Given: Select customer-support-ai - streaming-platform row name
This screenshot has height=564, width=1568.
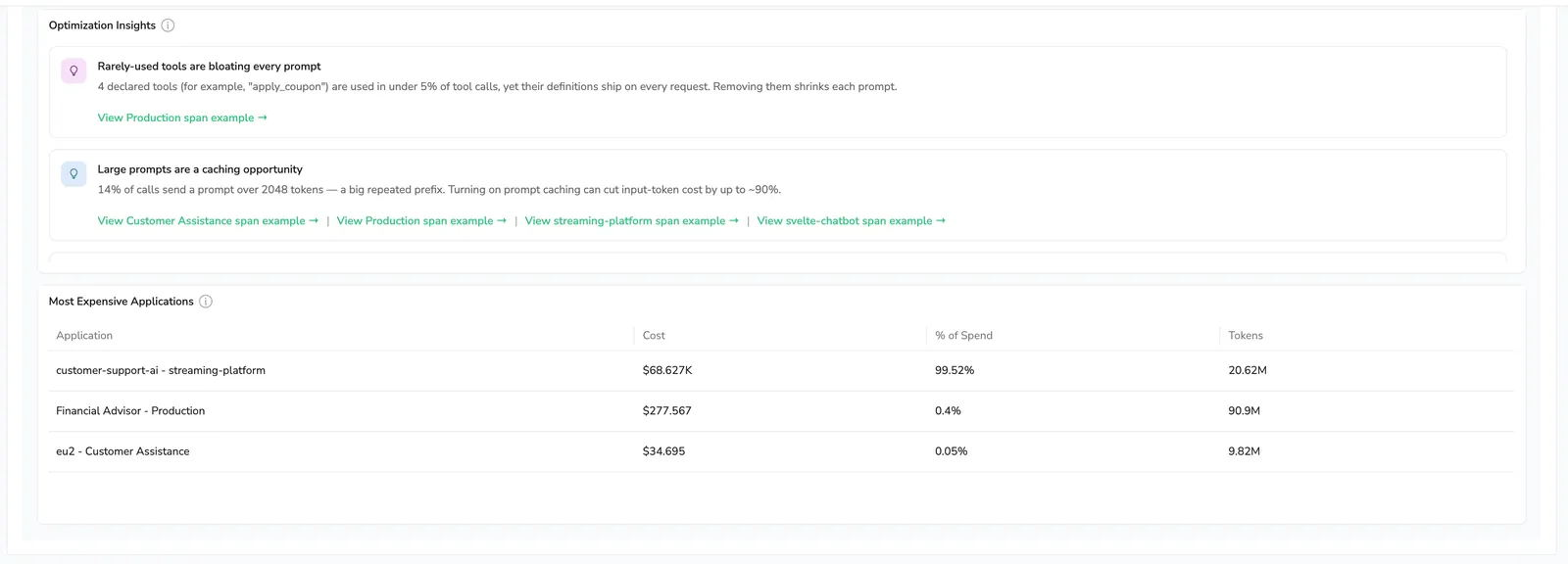Looking at the screenshot, I should pyautogui.click(x=161, y=370).
